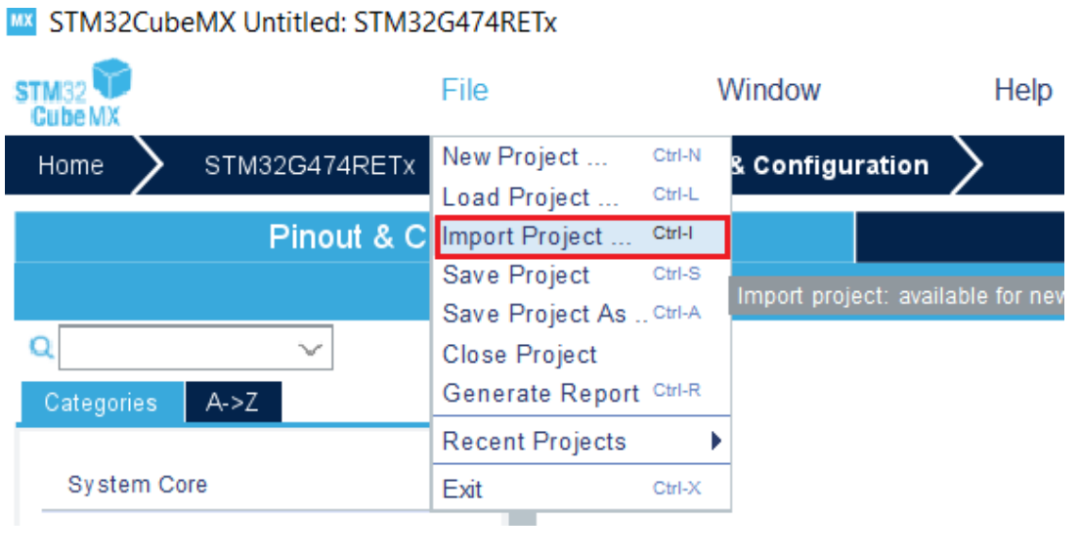
Task: Click the MX title bar icon
Action: pos(20,23)
